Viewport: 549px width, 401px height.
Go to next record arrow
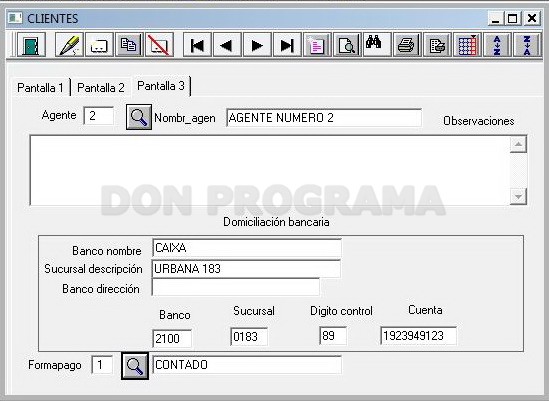[x=257, y=45]
